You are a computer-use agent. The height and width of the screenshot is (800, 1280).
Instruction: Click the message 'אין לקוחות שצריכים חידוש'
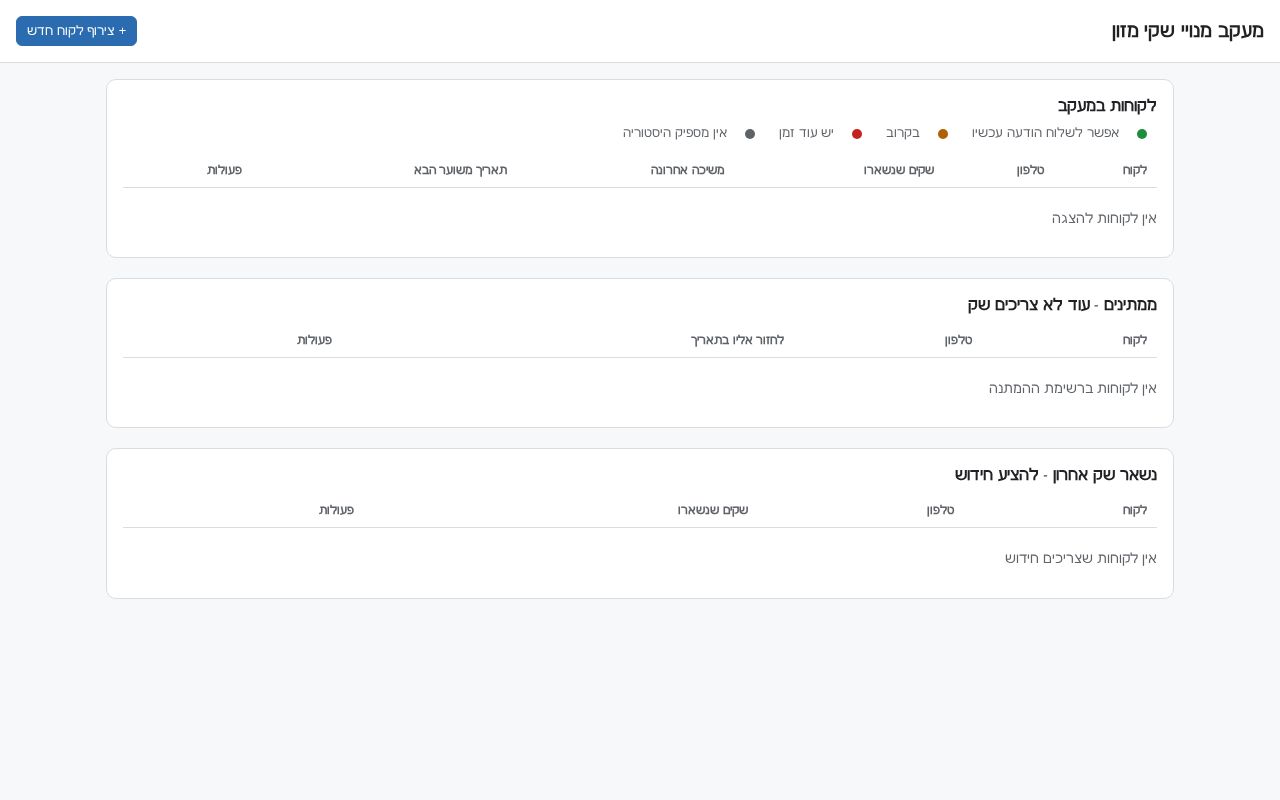pos(1081,558)
